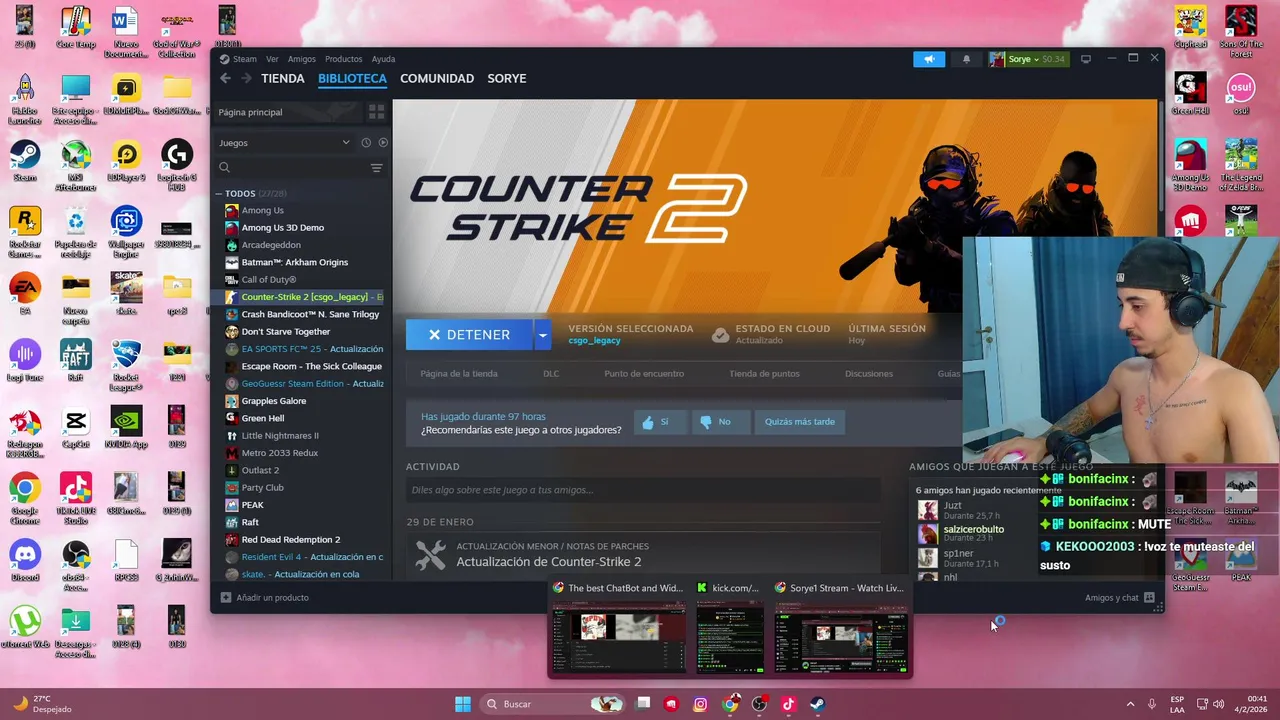Screen dimensions: 1280x720
Task: Open the Amigos menu
Action: pyautogui.click(x=301, y=59)
